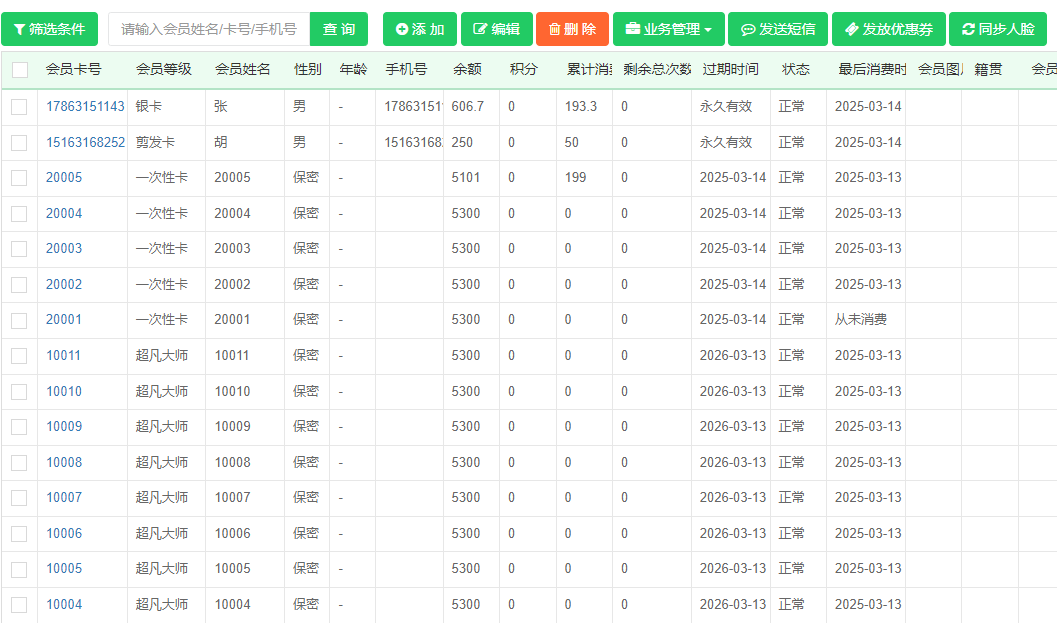Click the member name 张
This screenshot has height=623, width=1057.
tap(220, 107)
